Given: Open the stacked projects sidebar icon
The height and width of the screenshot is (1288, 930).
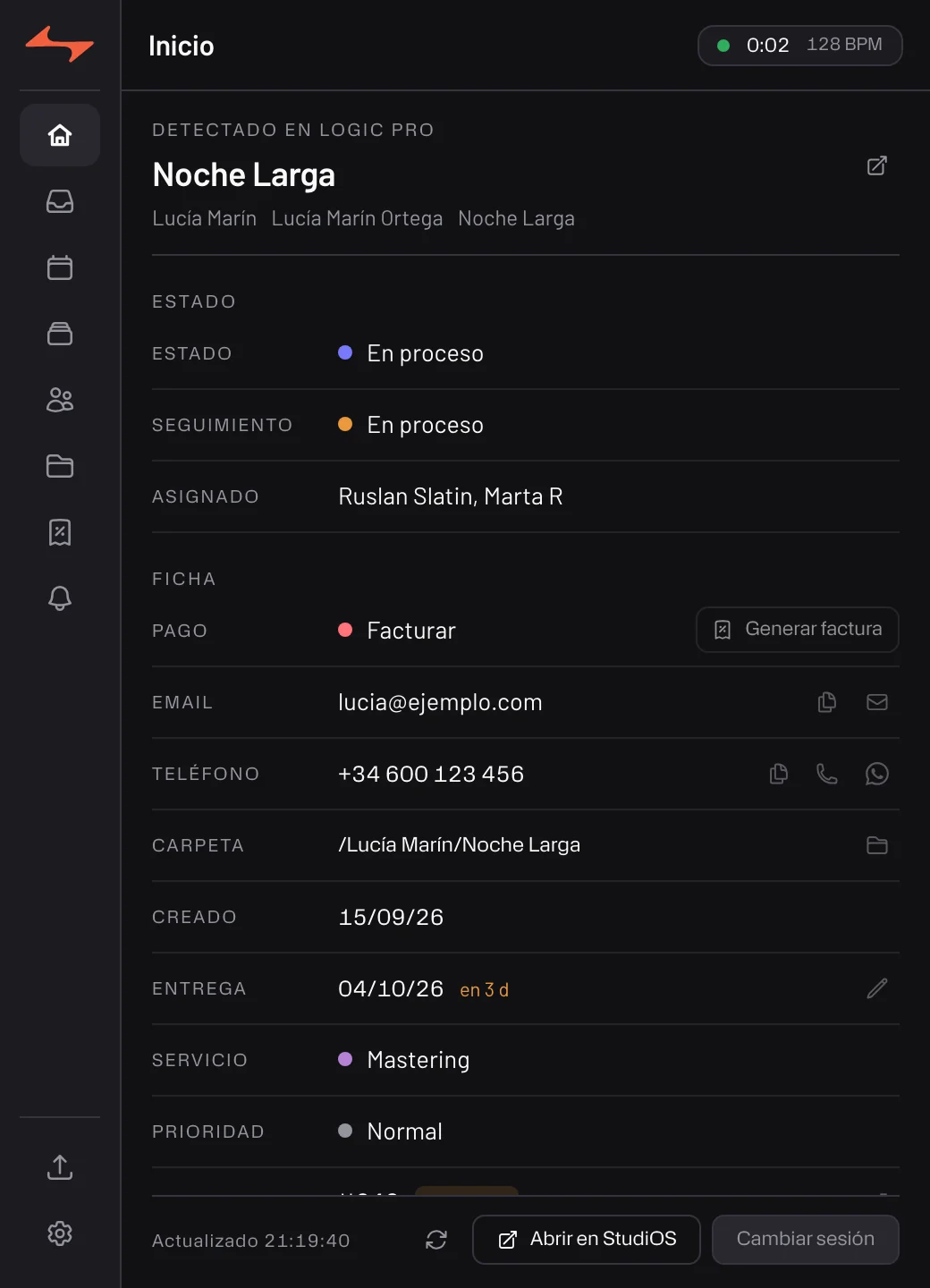Looking at the screenshot, I should (x=60, y=334).
